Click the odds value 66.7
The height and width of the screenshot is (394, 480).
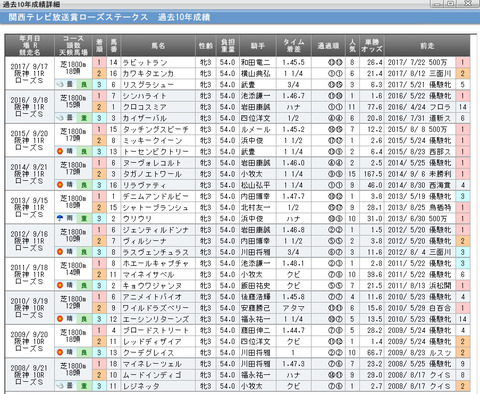coord(375,353)
